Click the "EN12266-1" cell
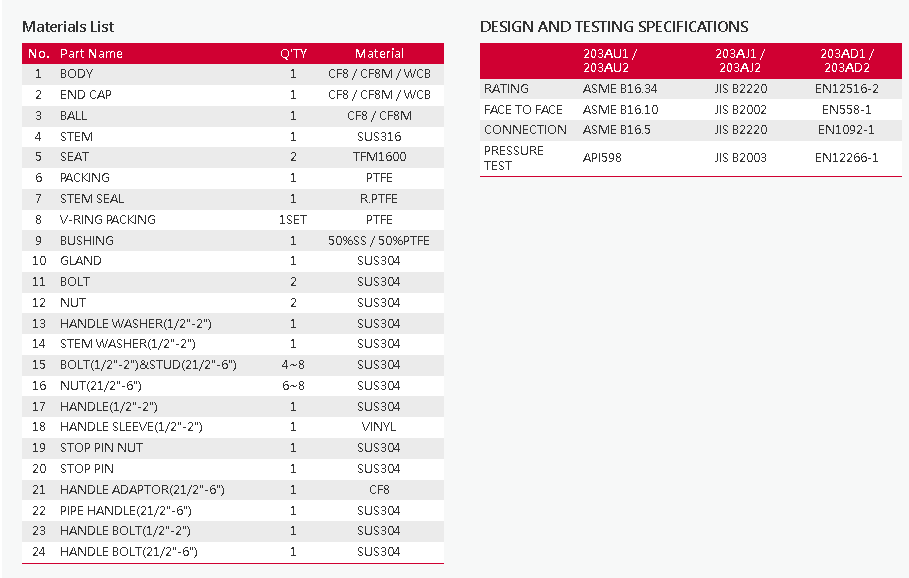Screen dimensions: 909x578 (x=846, y=158)
